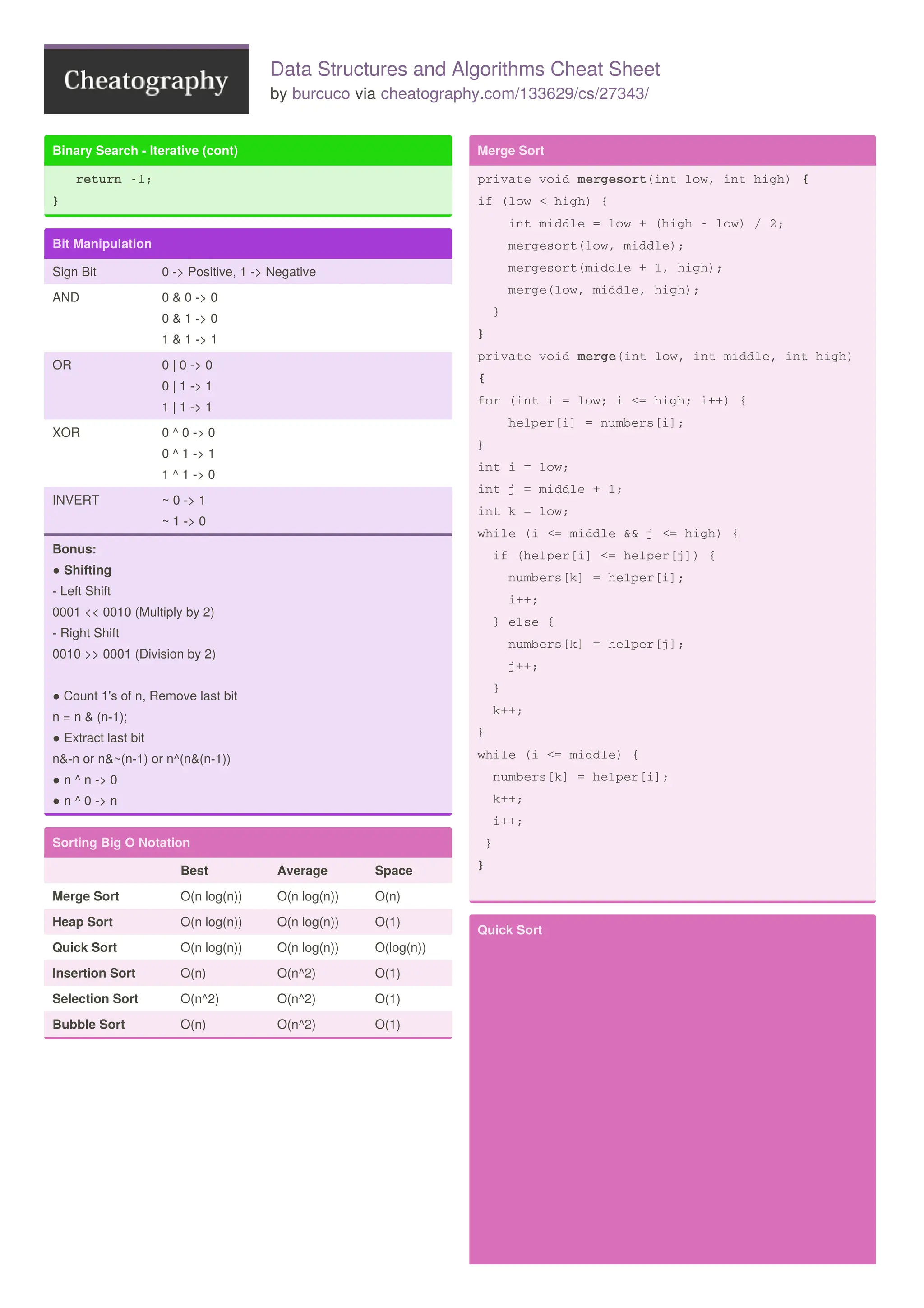Click the Merge Sort table row label

pyautogui.click(x=85, y=896)
